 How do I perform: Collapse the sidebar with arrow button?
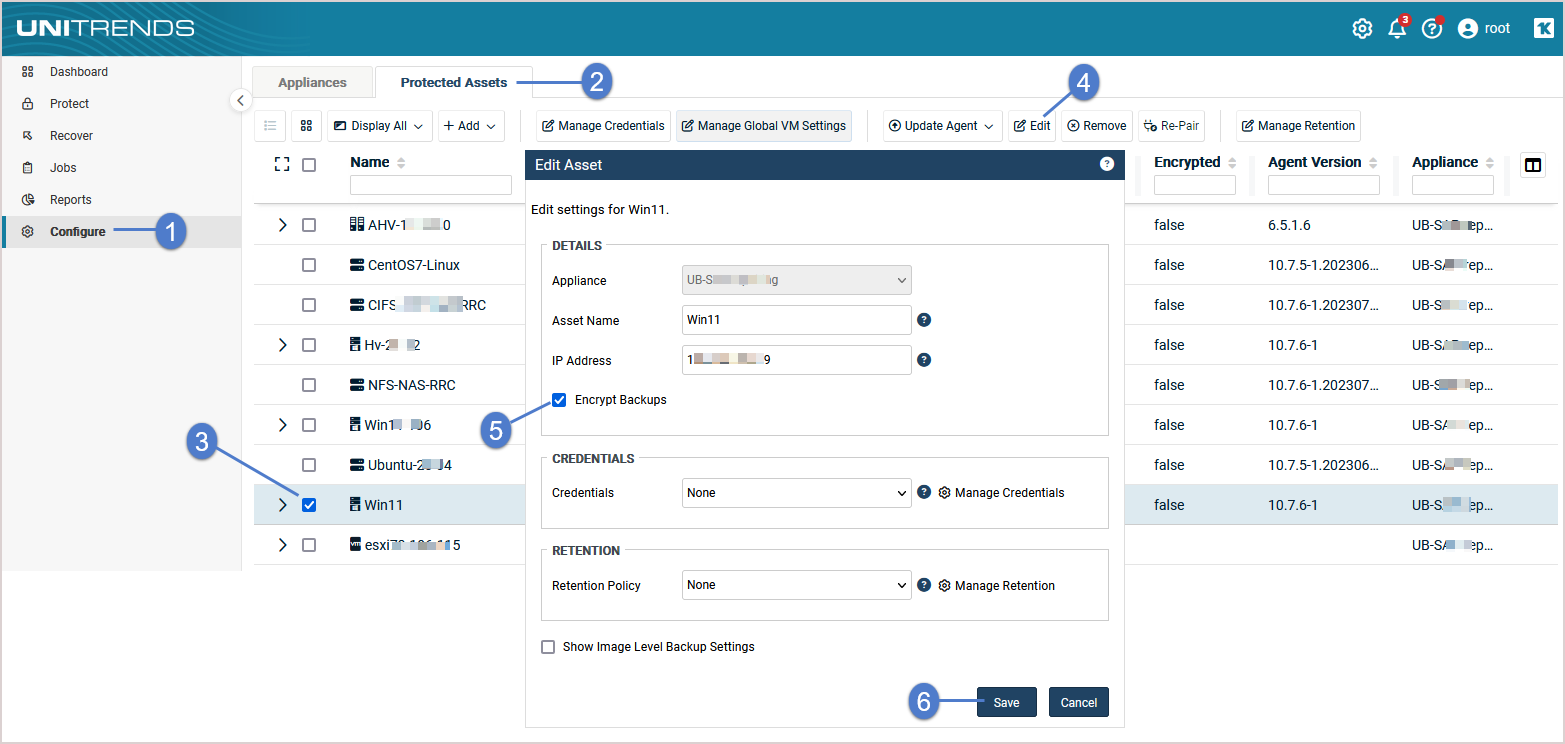click(x=240, y=100)
